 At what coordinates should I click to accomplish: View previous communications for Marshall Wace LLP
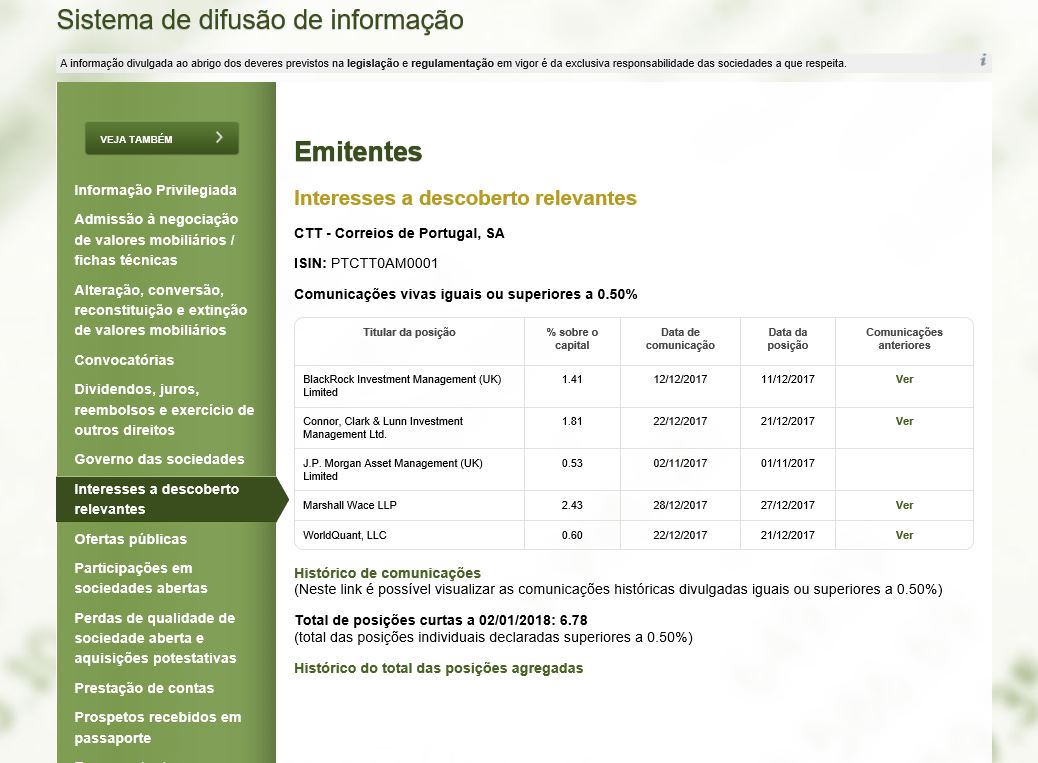point(904,505)
